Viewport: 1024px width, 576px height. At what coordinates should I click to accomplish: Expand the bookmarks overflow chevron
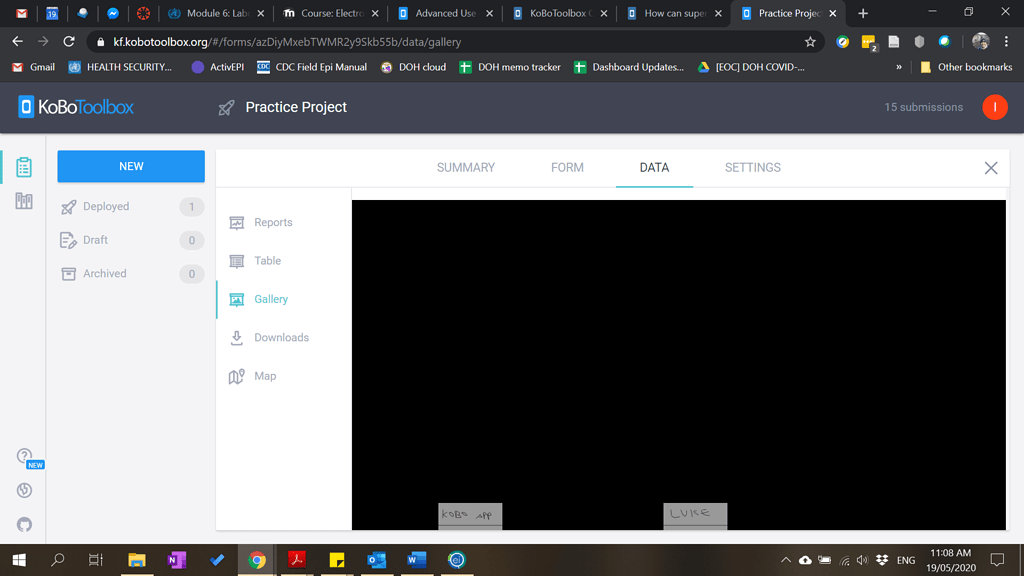pos(899,67)
